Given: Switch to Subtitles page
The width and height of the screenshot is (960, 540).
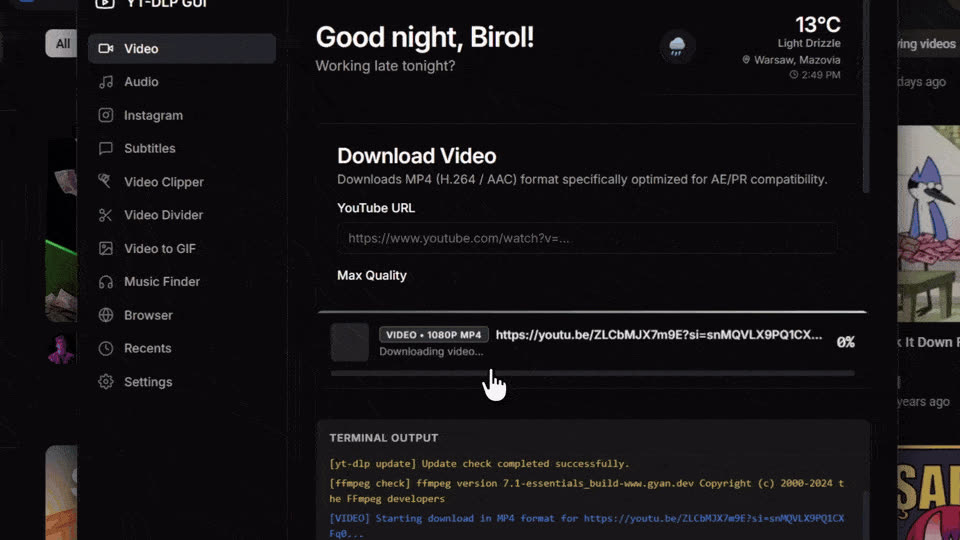Looking at the screenshot, I should tap(182, 148).
